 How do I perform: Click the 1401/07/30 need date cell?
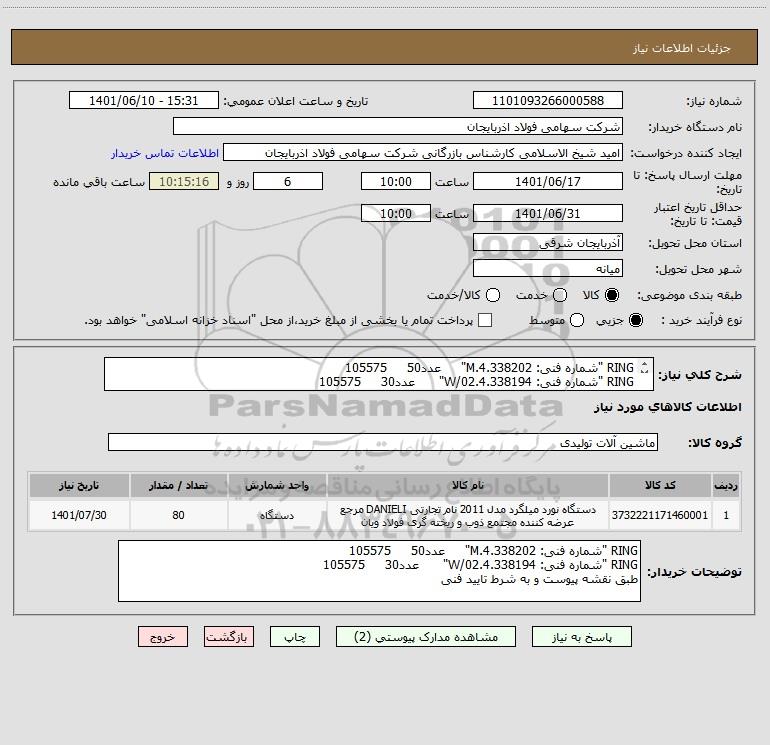(x=79, y=515)
